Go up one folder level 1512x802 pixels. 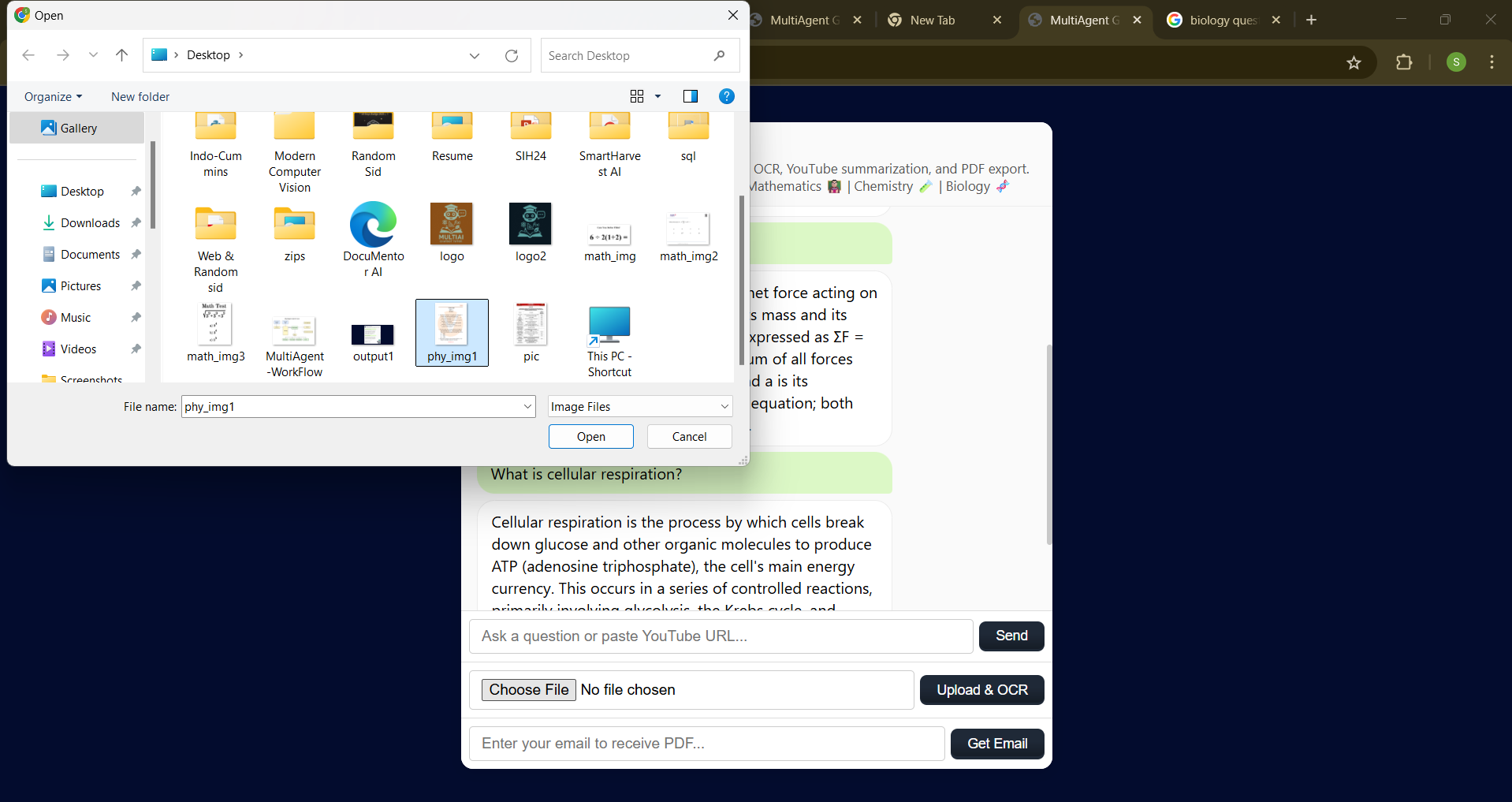click(121, 55)
